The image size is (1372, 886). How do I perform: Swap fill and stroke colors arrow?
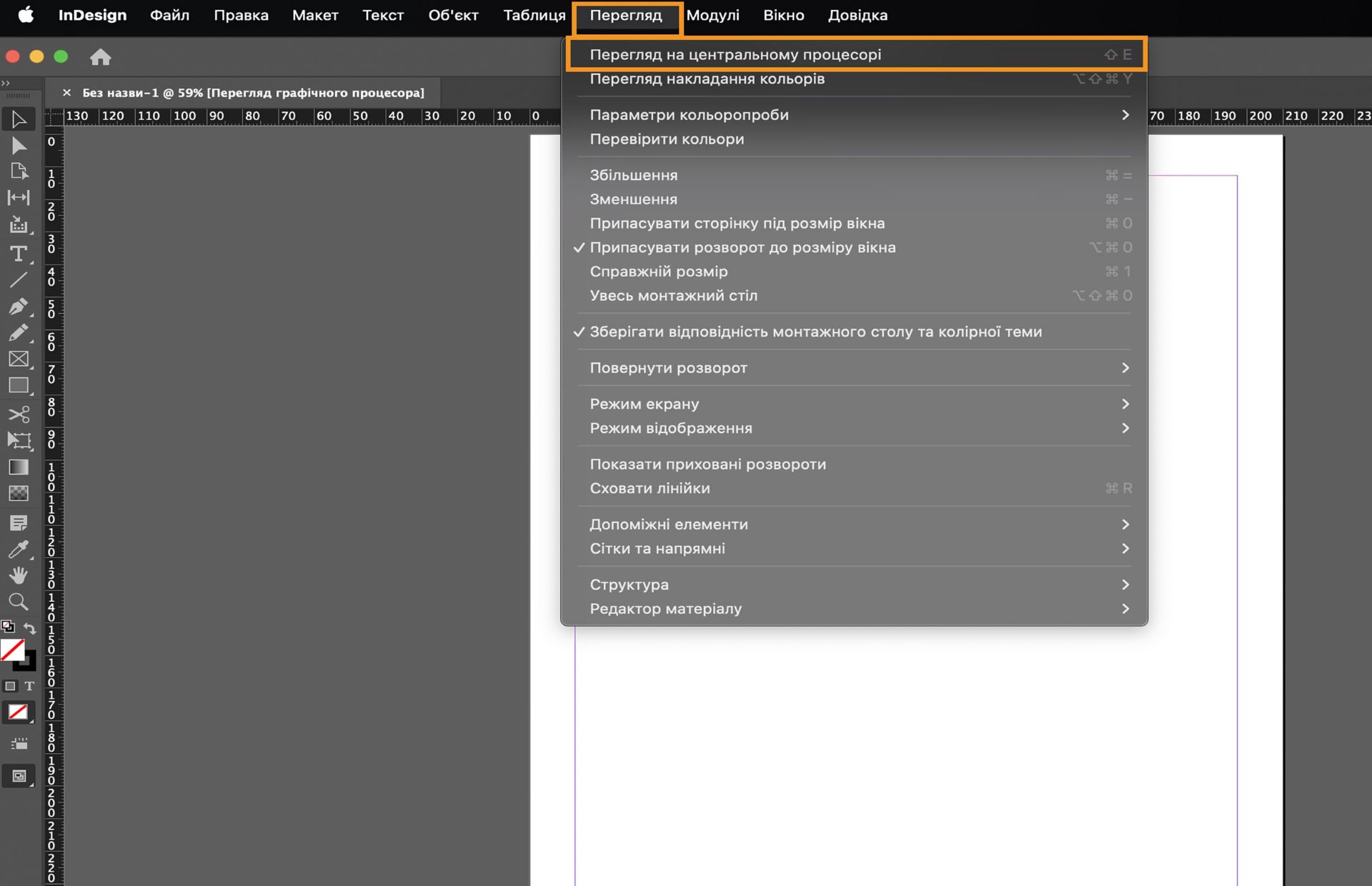click(30, 628)
